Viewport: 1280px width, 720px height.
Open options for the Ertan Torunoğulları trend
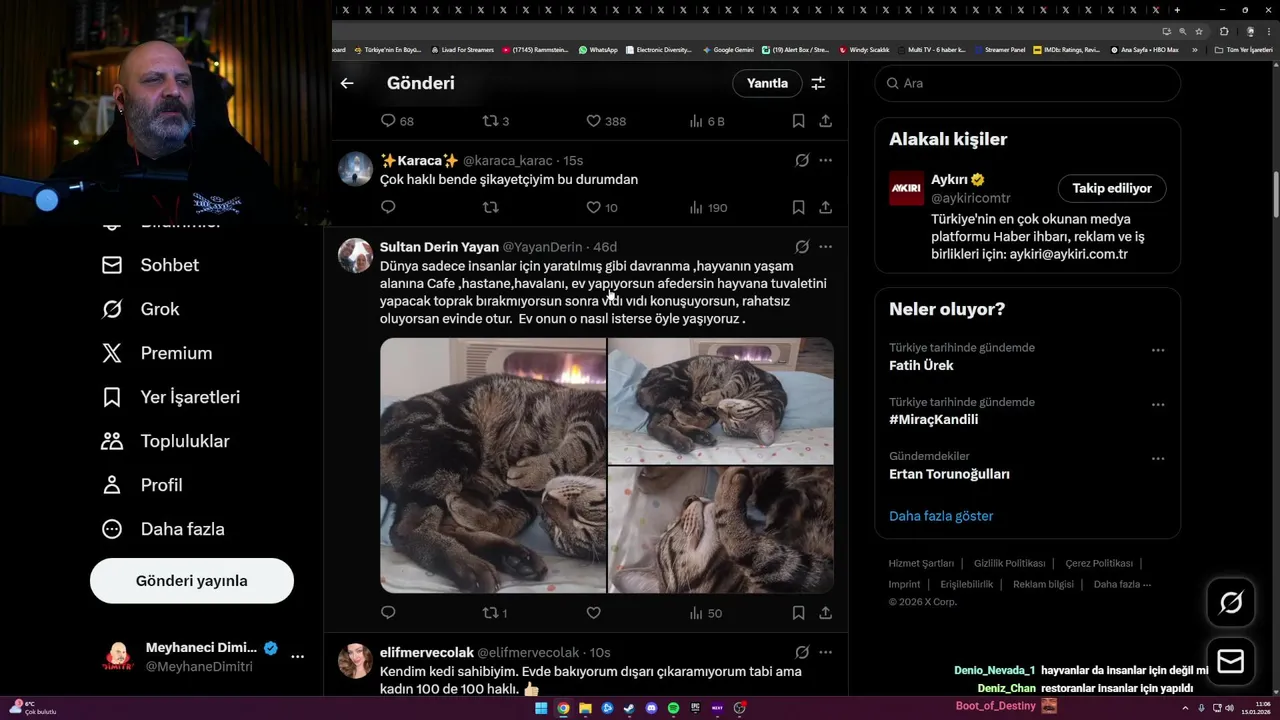[1158, 458]
